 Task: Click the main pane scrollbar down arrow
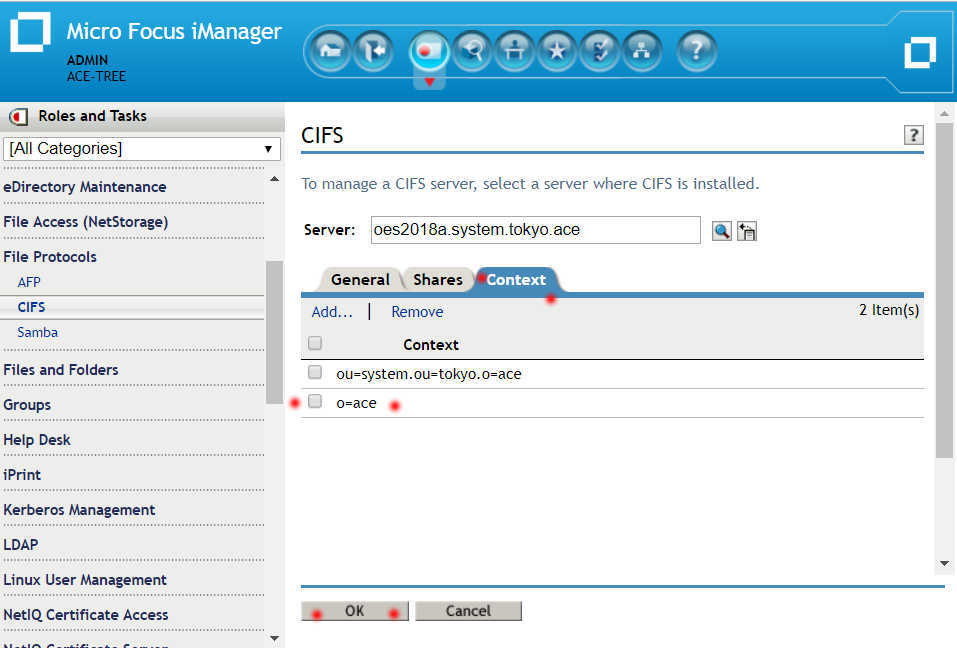click(x=944, y=564)
